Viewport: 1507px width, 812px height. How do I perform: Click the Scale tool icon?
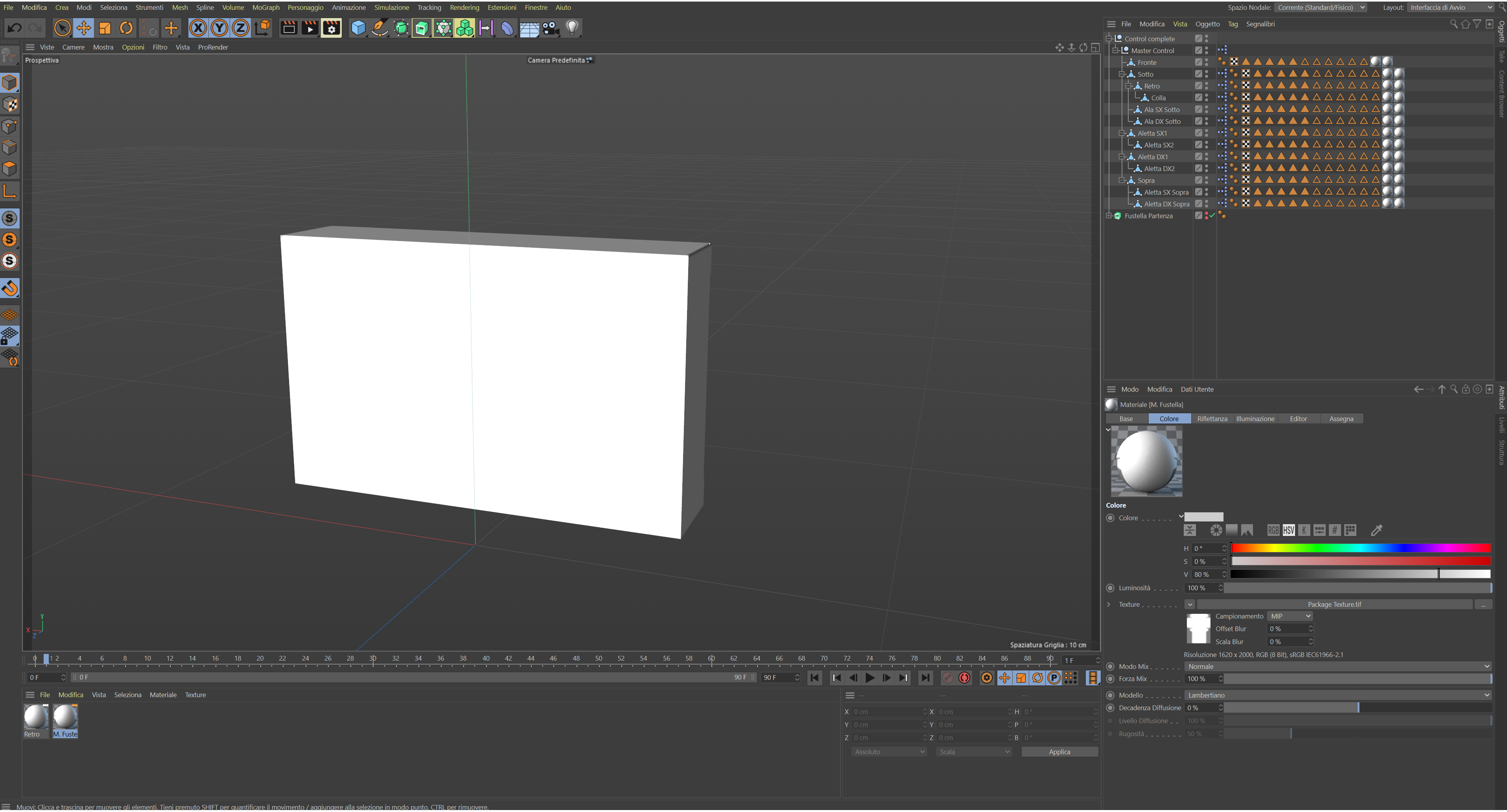[105, 28]
